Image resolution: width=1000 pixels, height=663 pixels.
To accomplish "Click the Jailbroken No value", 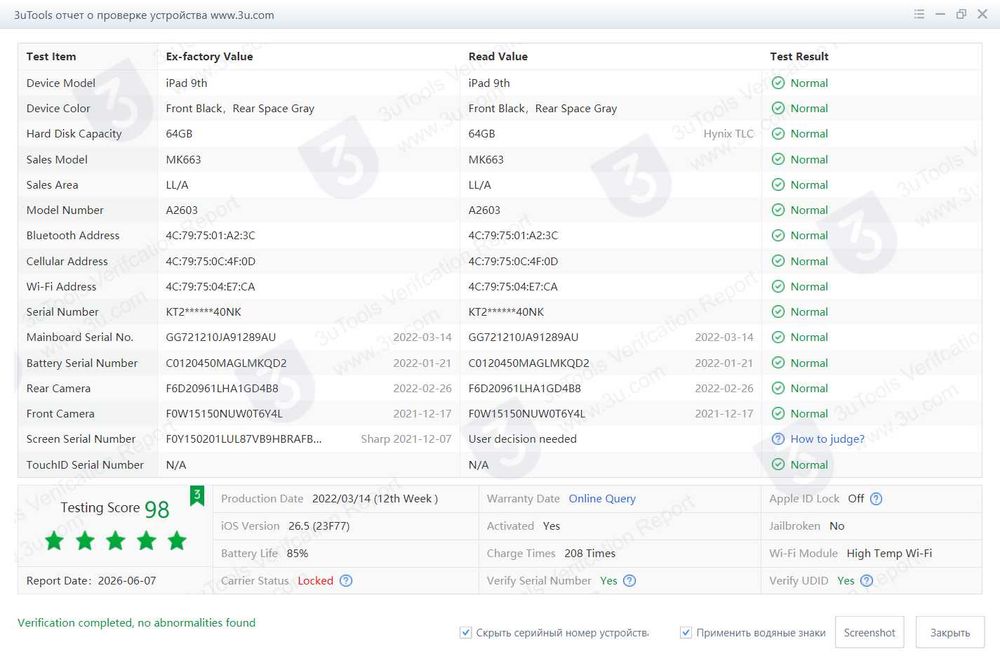I will coord(837,526).
